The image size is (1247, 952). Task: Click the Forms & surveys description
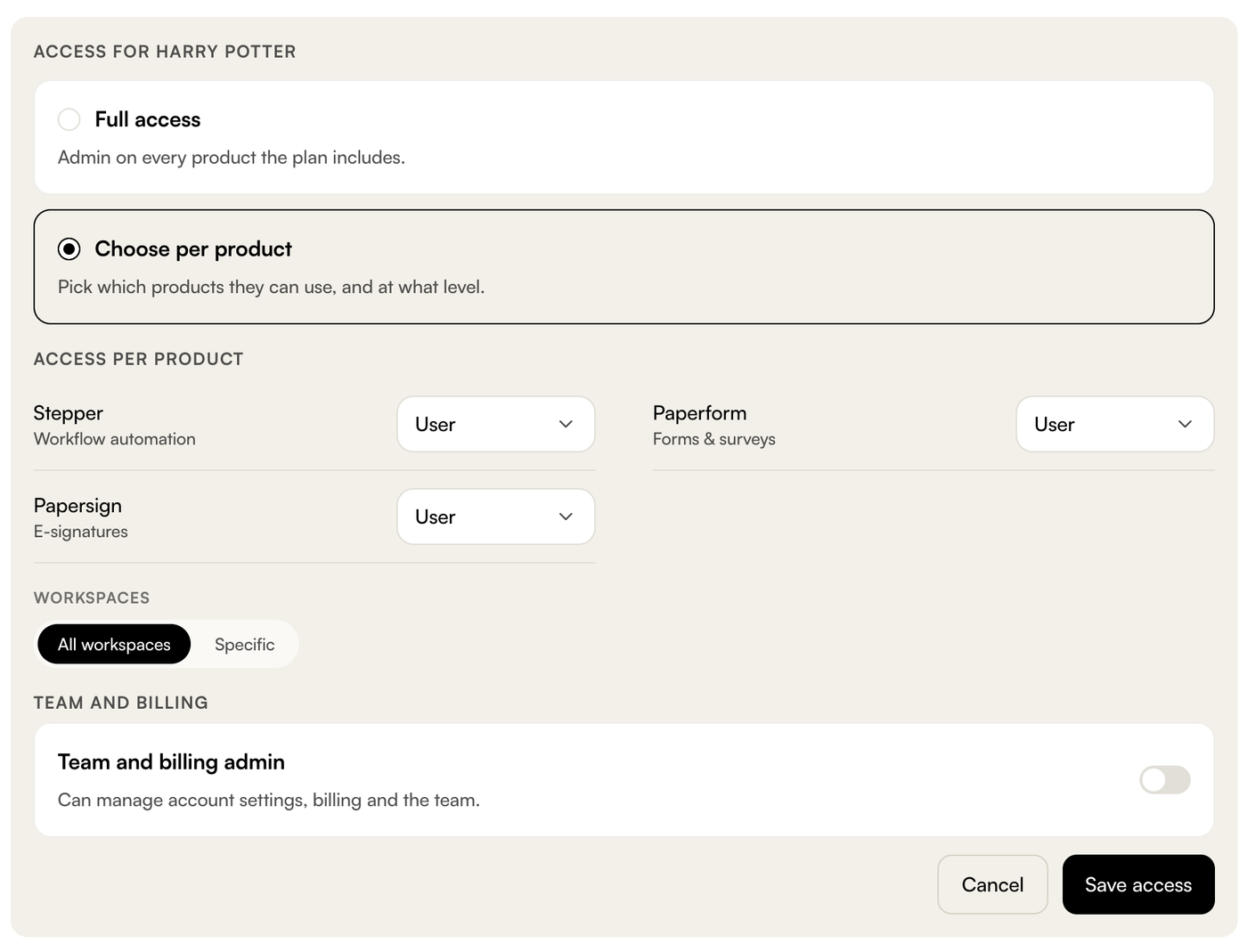[x=714, y=439]
